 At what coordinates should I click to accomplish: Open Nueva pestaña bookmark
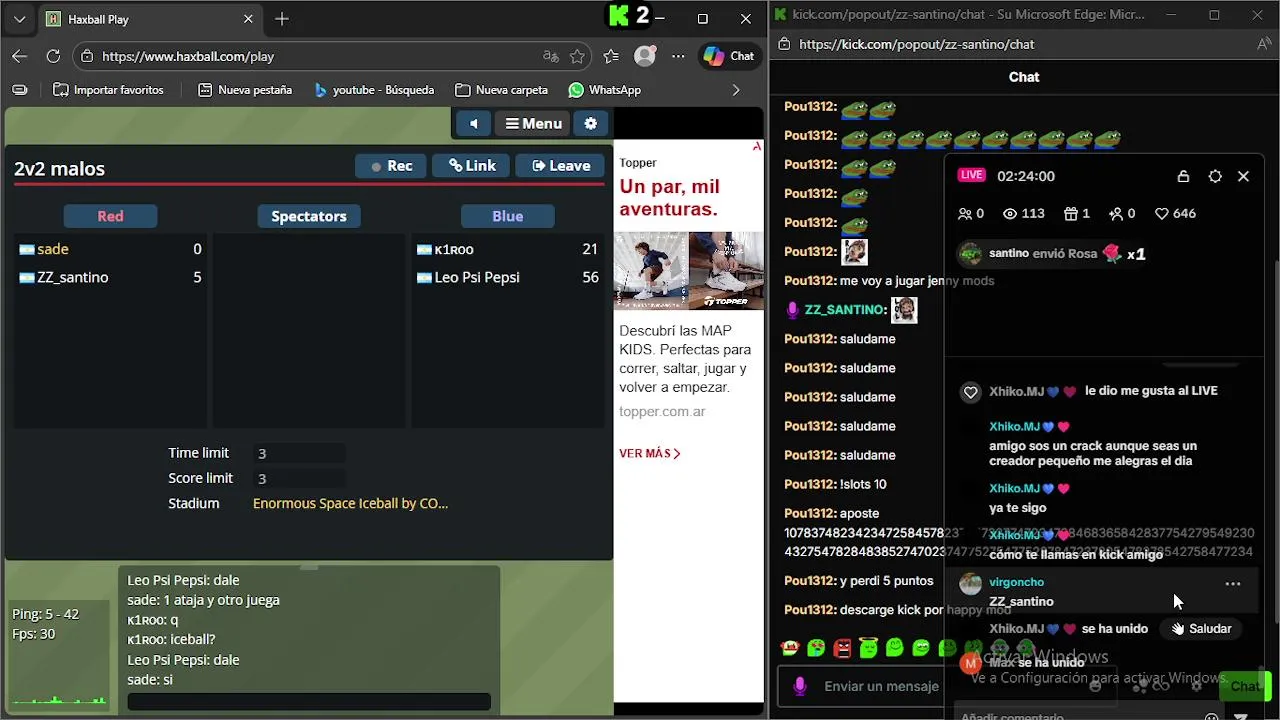point(245,90)
